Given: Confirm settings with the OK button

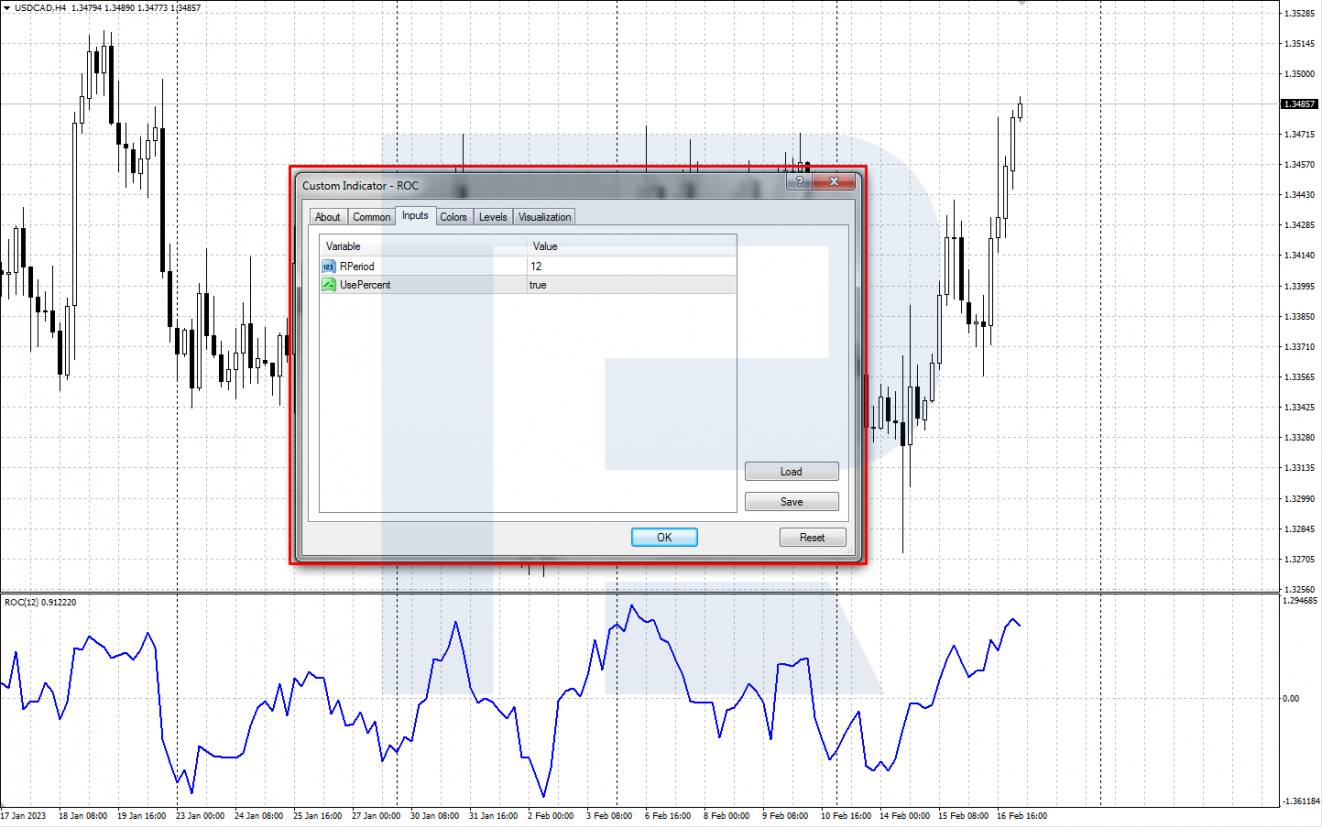Looking at the screenshot, I should [x=664, y=537].
